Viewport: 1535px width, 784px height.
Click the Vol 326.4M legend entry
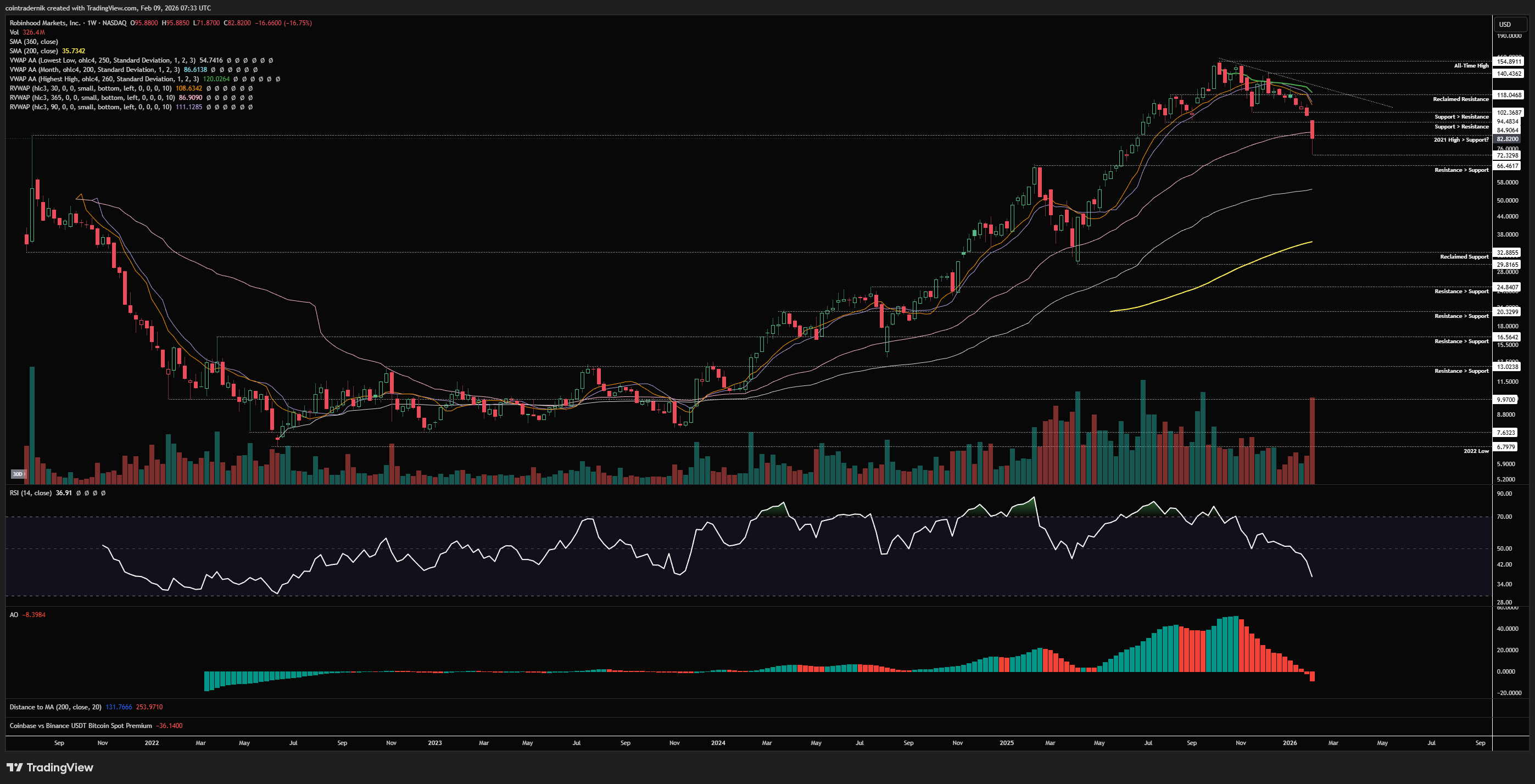27,32
